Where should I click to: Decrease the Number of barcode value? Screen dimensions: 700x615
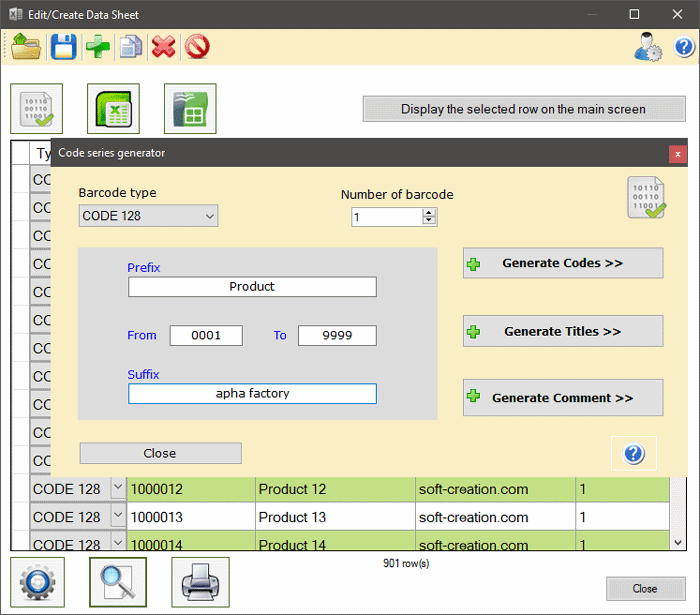pyautogui.click(x=429, y=221)
